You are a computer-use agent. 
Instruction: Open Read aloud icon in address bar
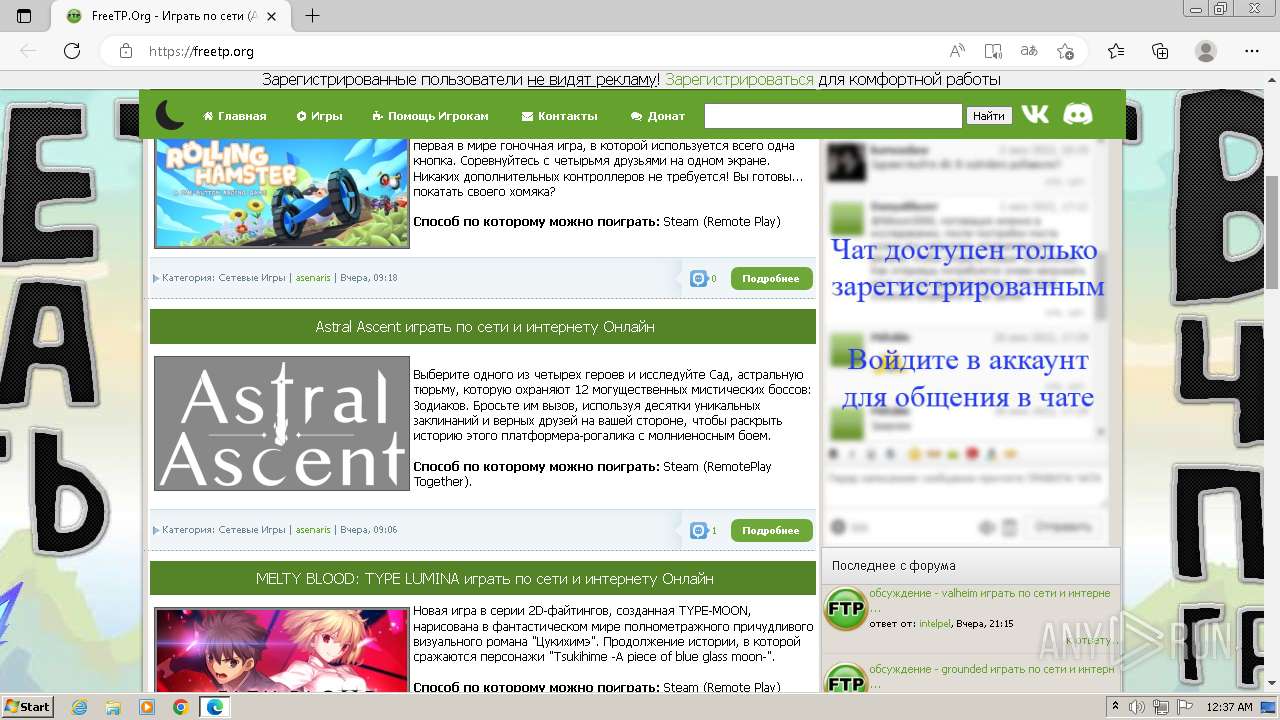click(x=957, y=51)
